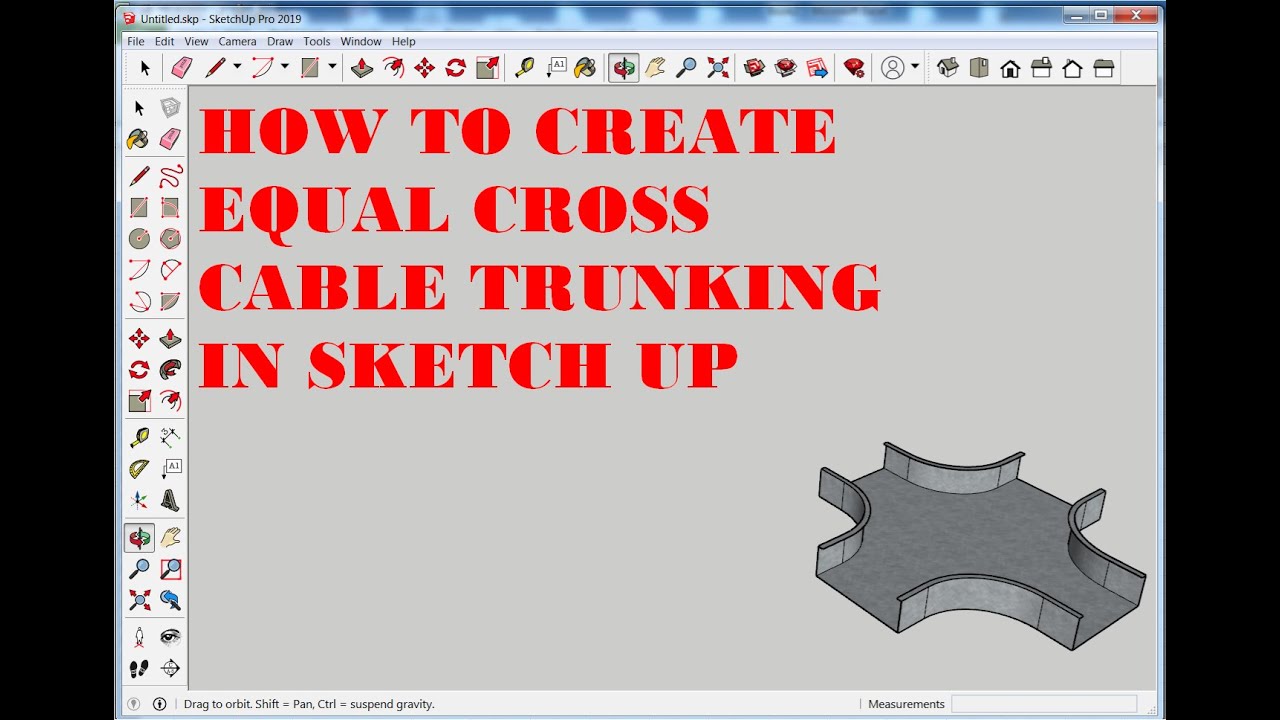This screenshot has width=1280, height=720.
Task: Open Extension Warehouse ruby icon
Action: point(854,68)
